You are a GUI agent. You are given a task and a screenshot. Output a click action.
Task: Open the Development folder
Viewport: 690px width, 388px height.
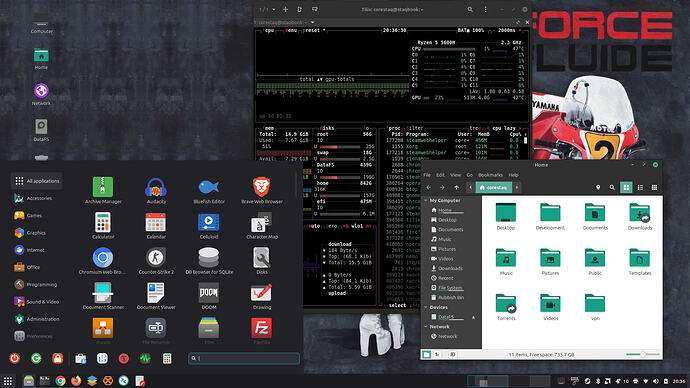coord(550,216)
